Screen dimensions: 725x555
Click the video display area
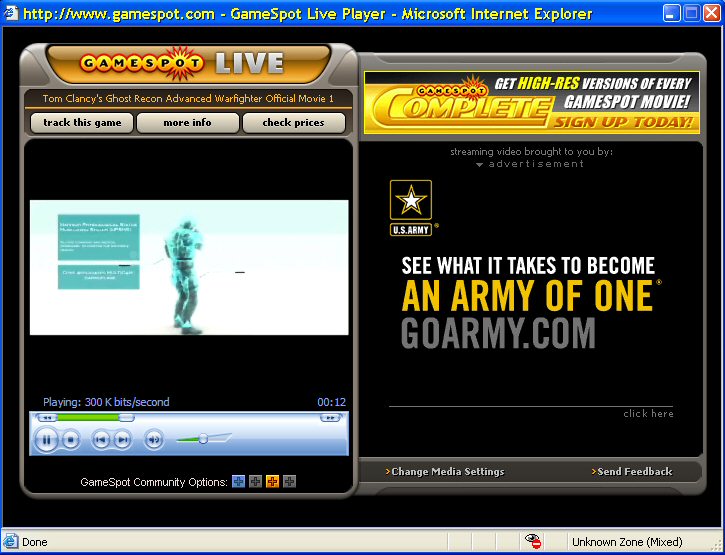coord(189,267)
